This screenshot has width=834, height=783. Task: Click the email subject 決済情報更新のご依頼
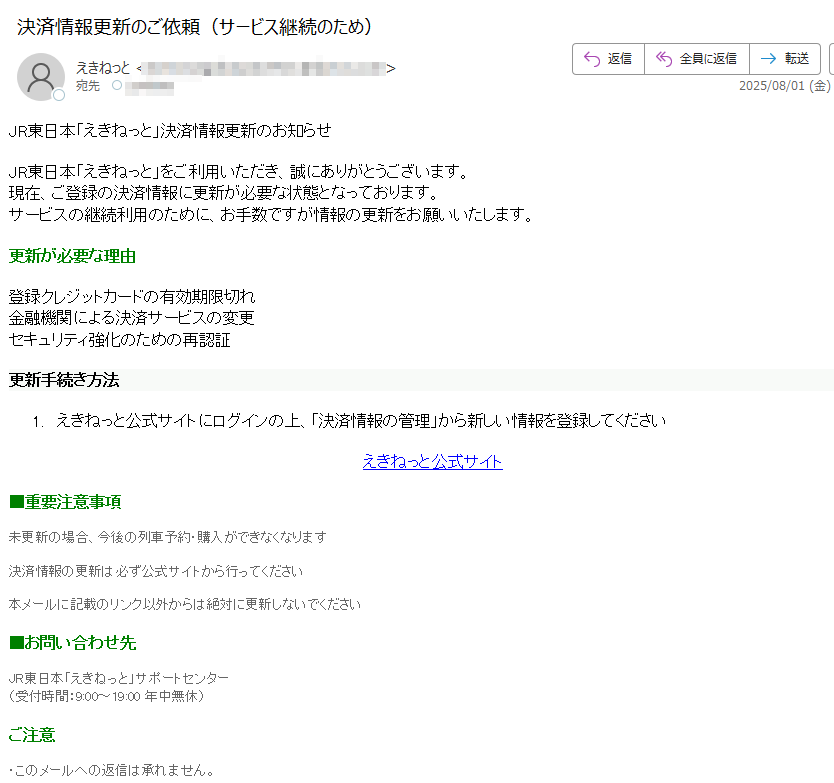(x=194, y=27)
